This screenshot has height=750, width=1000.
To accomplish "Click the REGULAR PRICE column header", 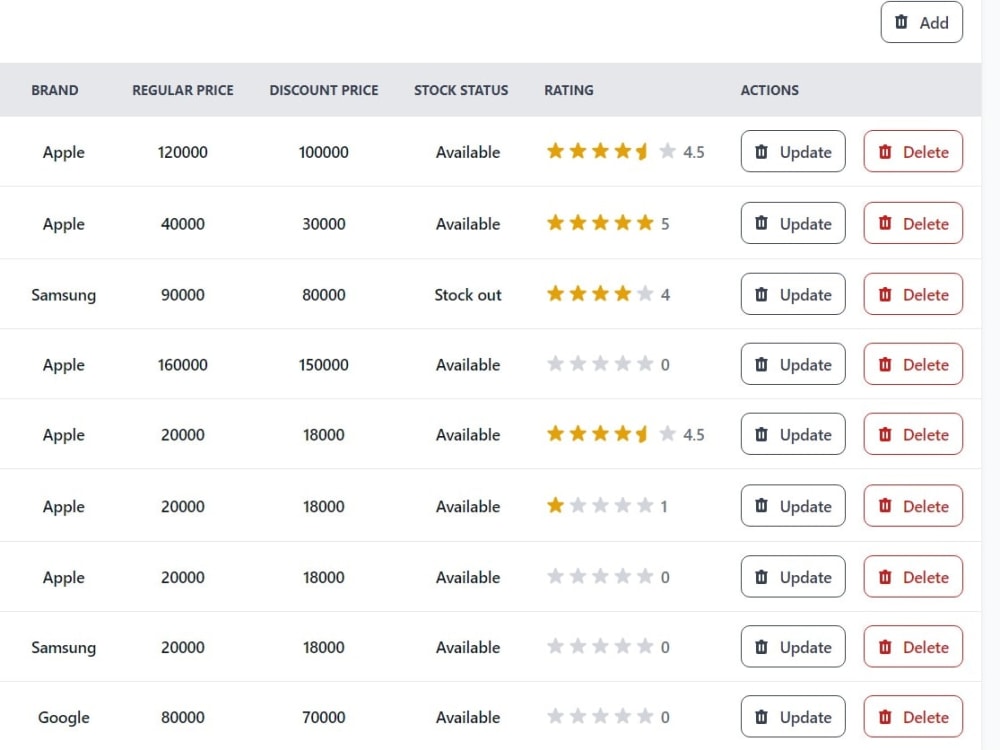I will pos(183,90).
